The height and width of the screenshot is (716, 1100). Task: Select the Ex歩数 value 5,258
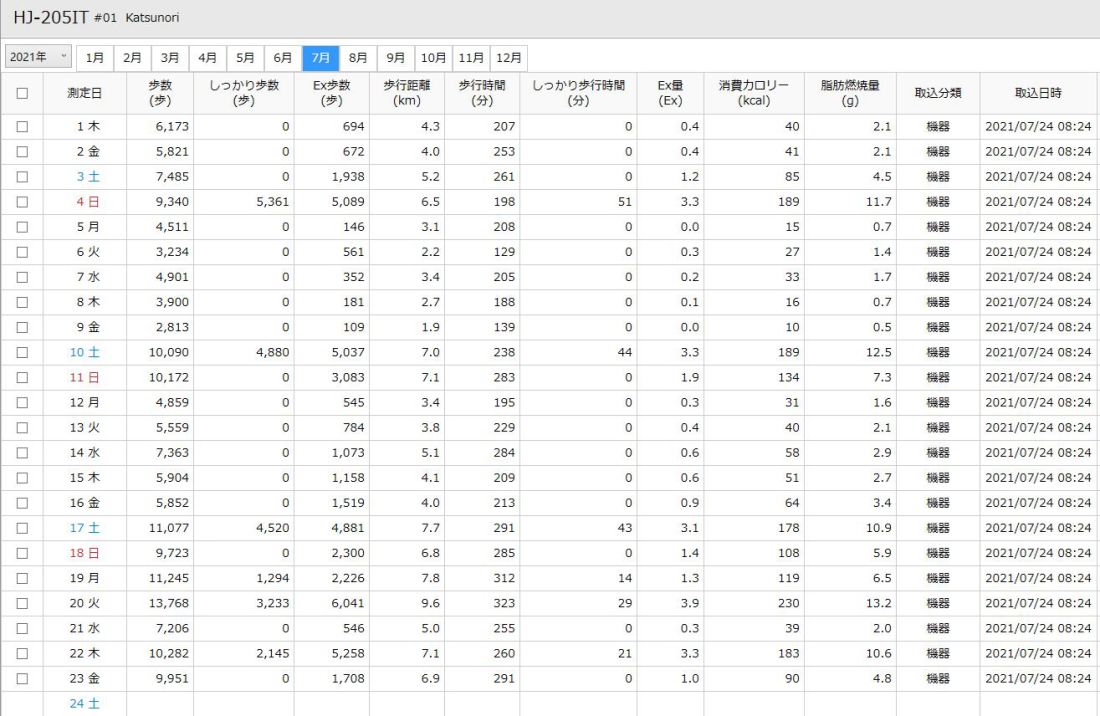(x=348, y=654)
